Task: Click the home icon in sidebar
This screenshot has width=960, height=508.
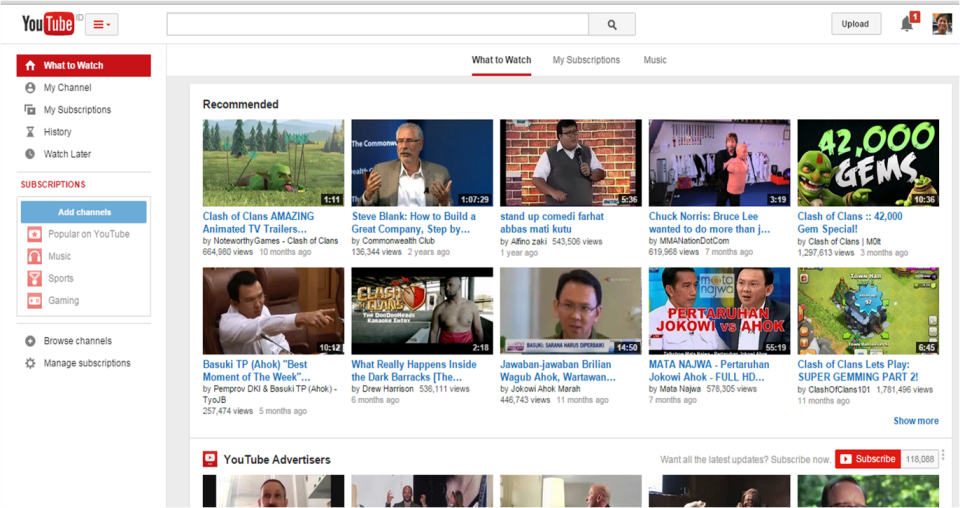Action: 30,65
